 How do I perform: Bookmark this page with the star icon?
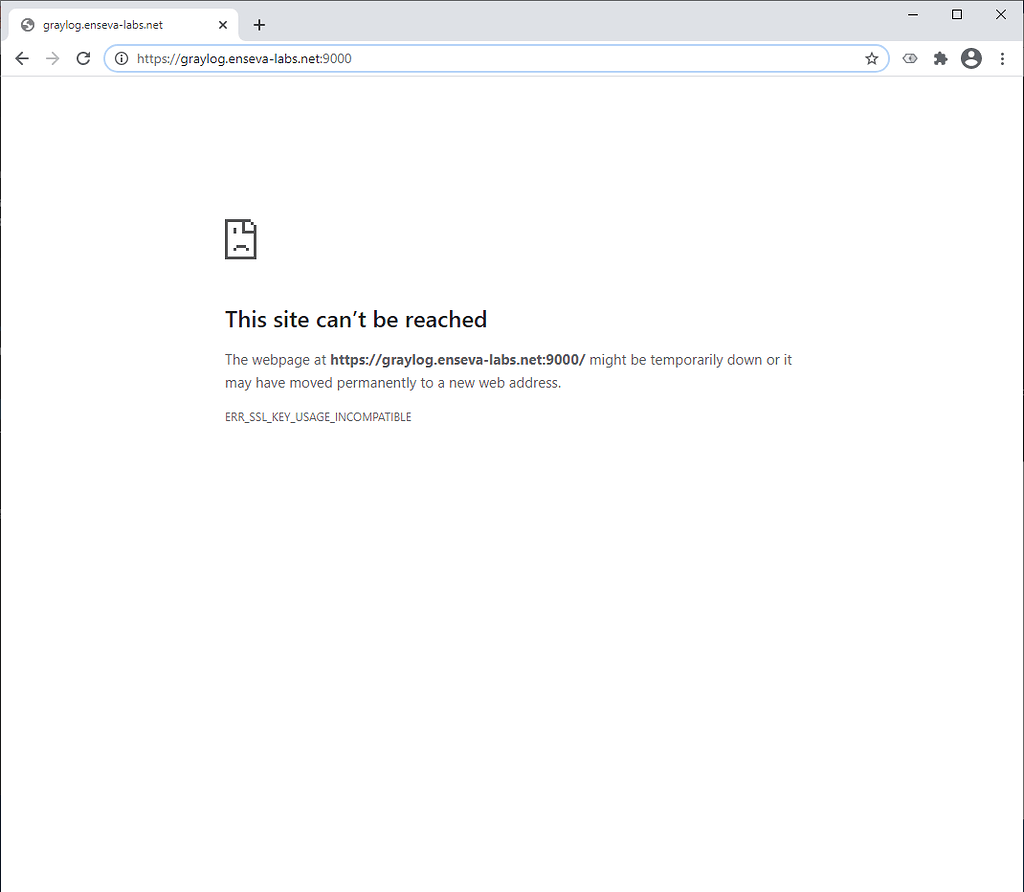[872, 59]
